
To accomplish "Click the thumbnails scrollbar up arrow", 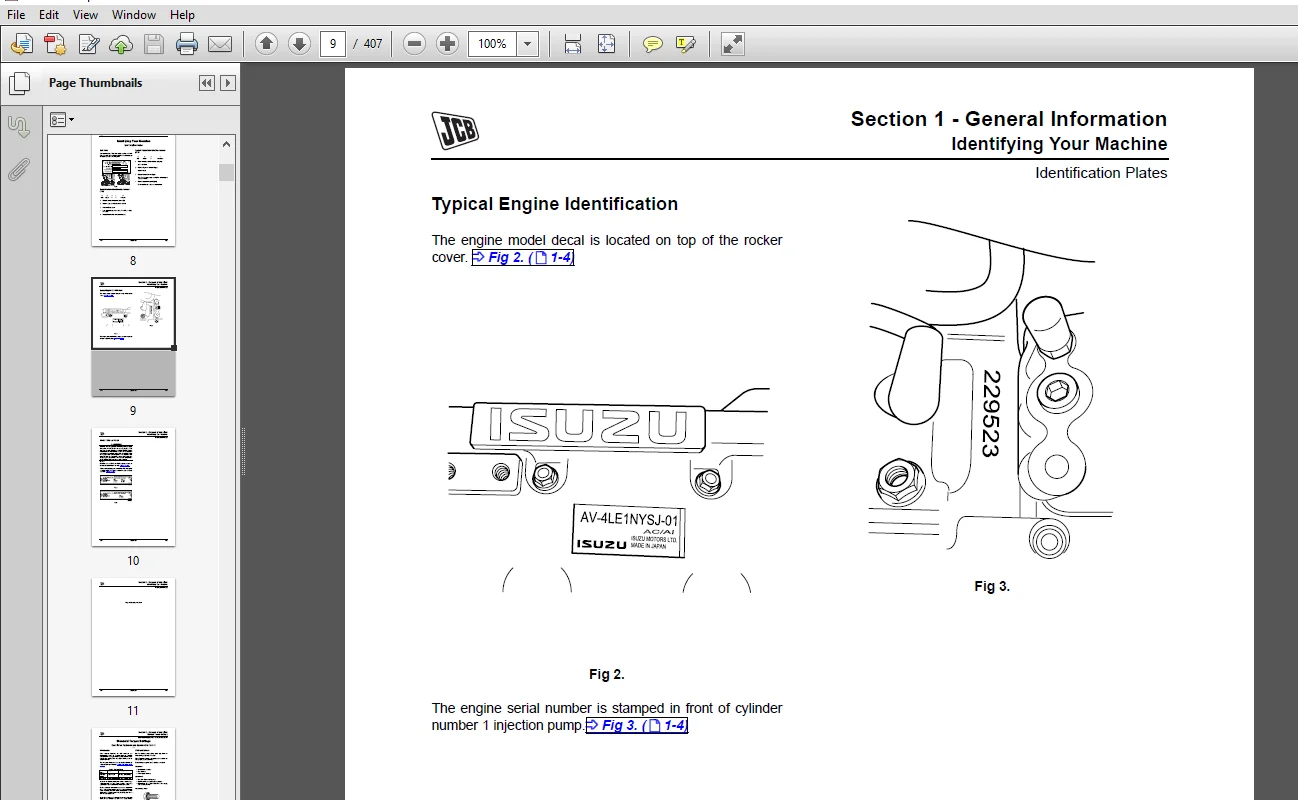I will point(227,145).
